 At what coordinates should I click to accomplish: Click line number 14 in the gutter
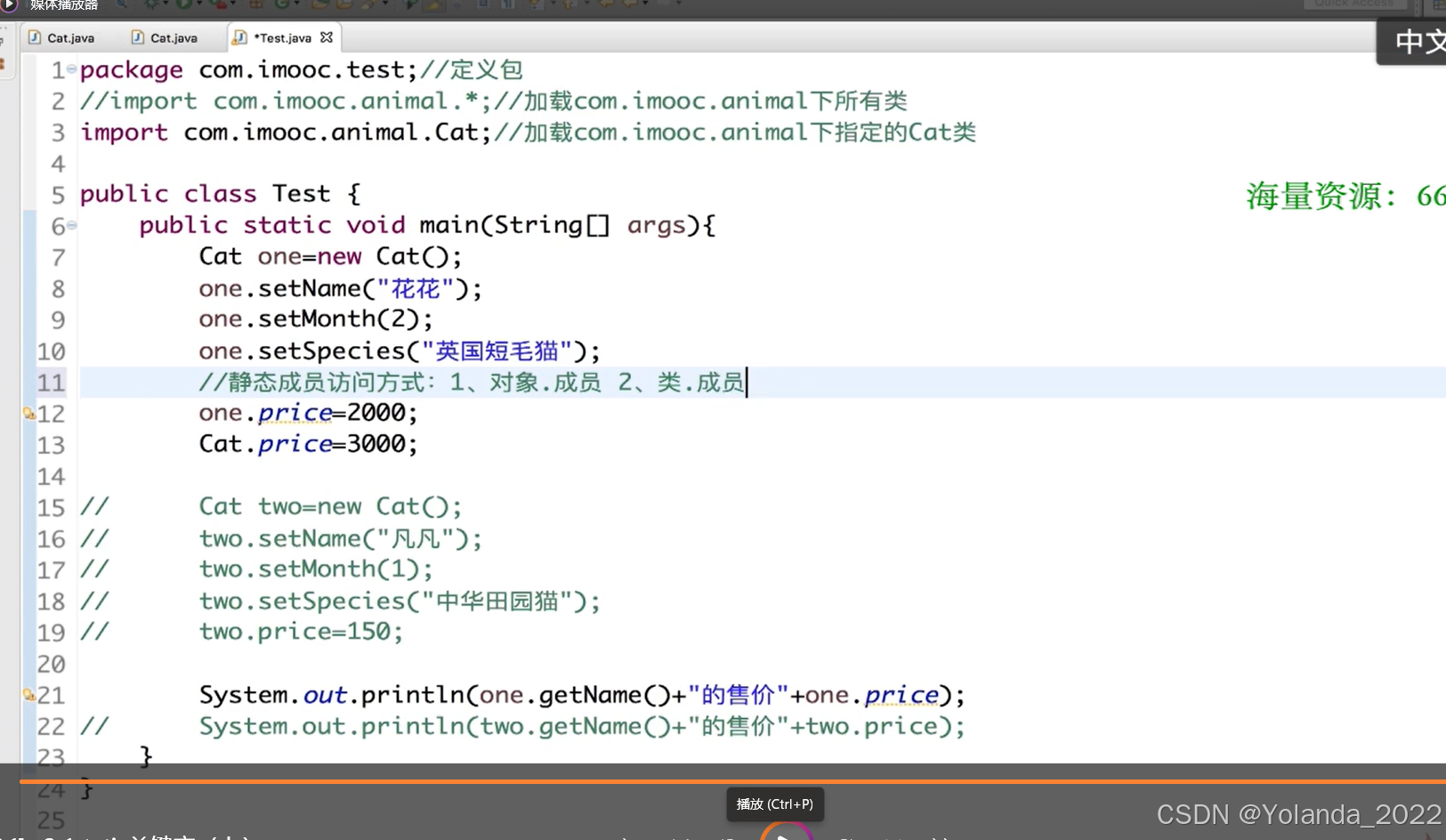tap(51, 476)
